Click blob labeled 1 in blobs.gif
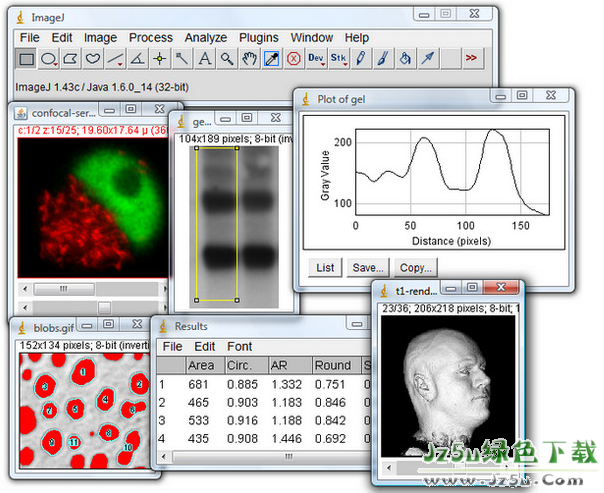 pos(83,372)
